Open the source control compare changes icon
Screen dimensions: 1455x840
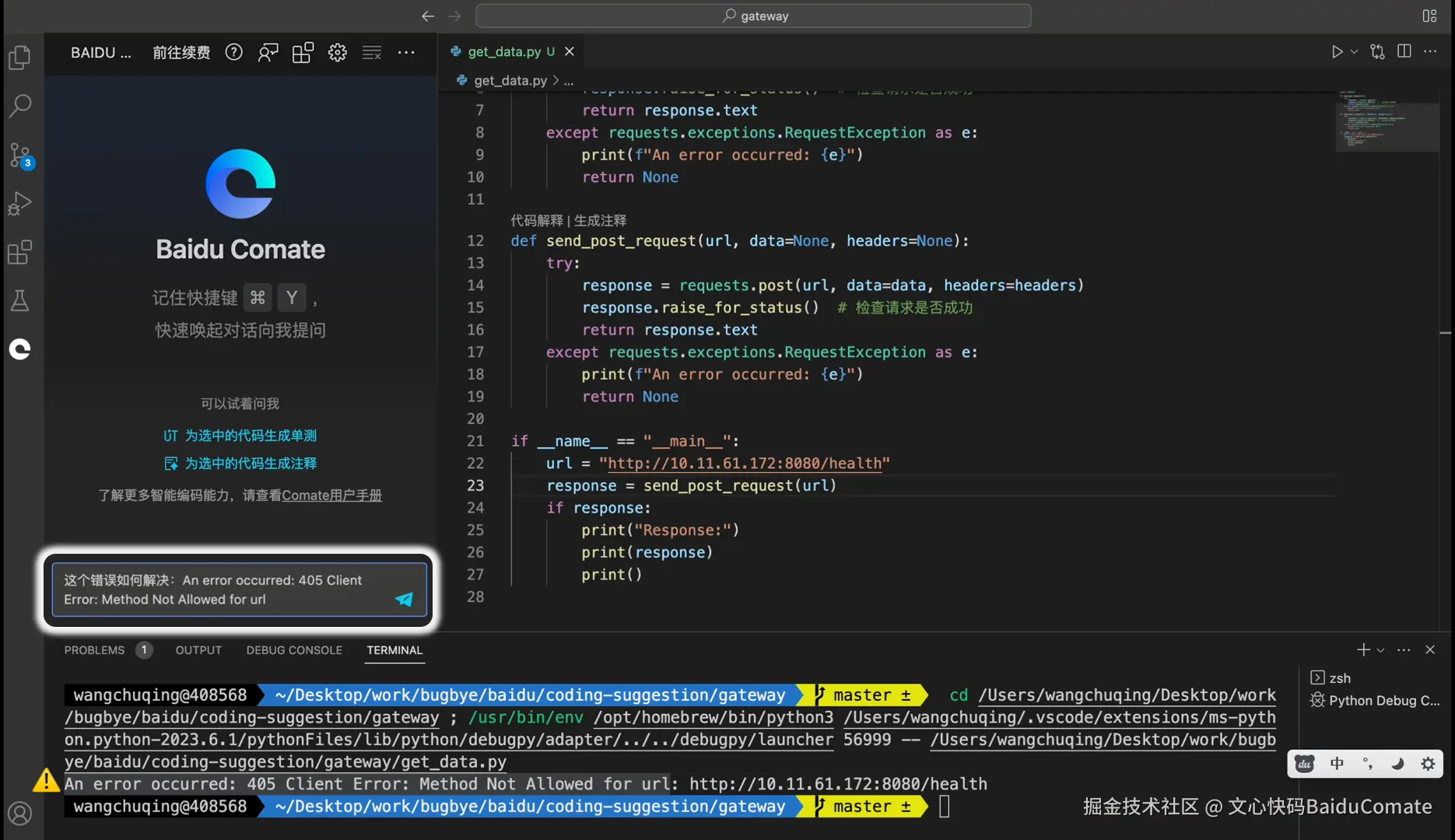1377,51
